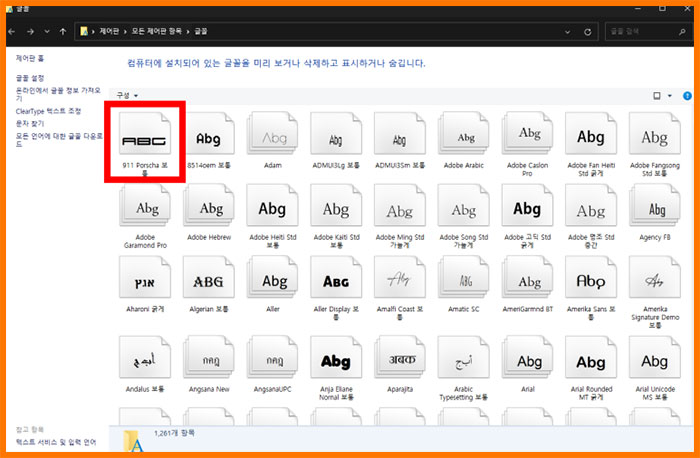
Task: Open the Aparajita font family
Action: coord(400,358)
